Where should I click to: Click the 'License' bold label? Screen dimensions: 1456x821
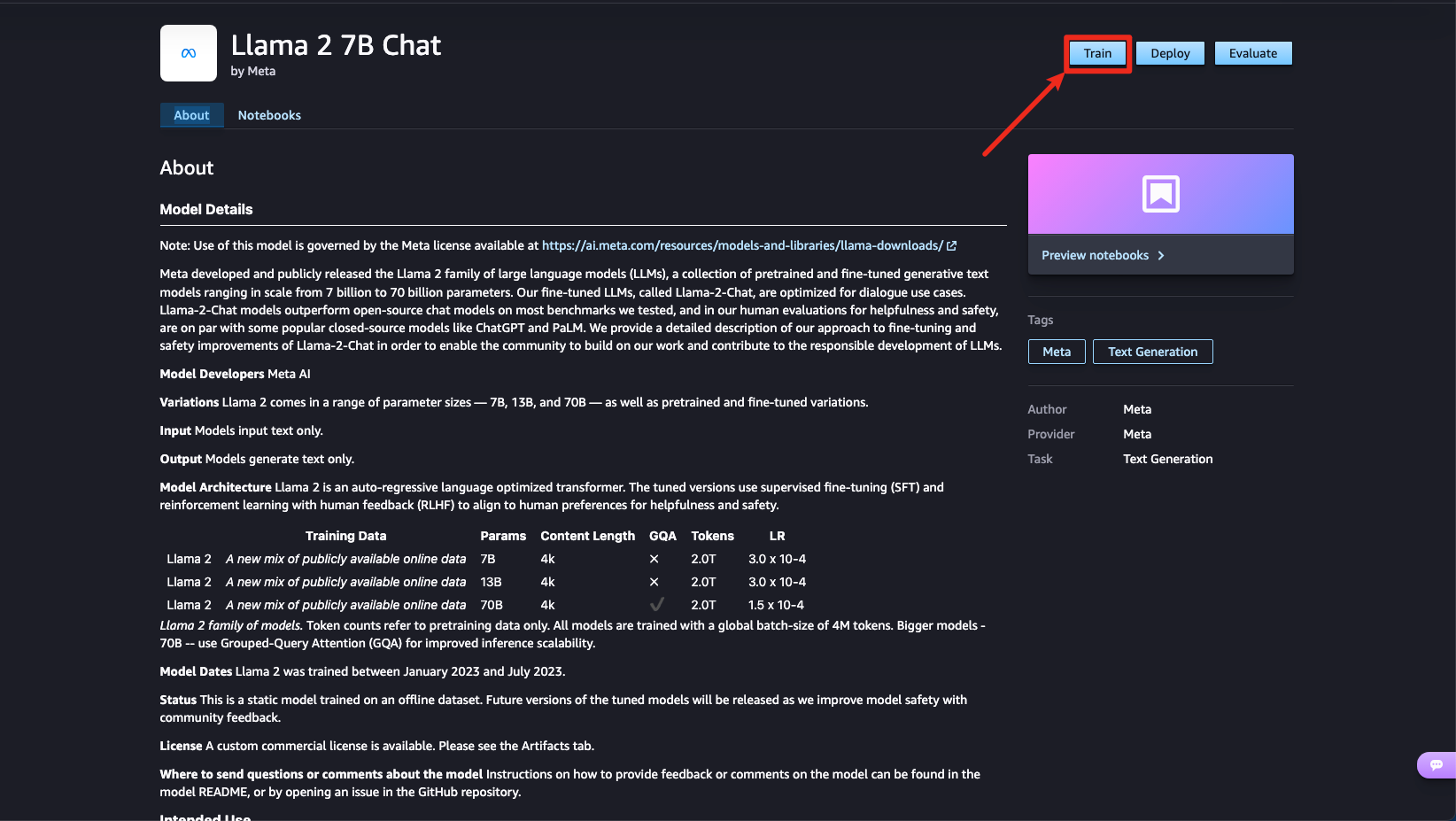182,746
